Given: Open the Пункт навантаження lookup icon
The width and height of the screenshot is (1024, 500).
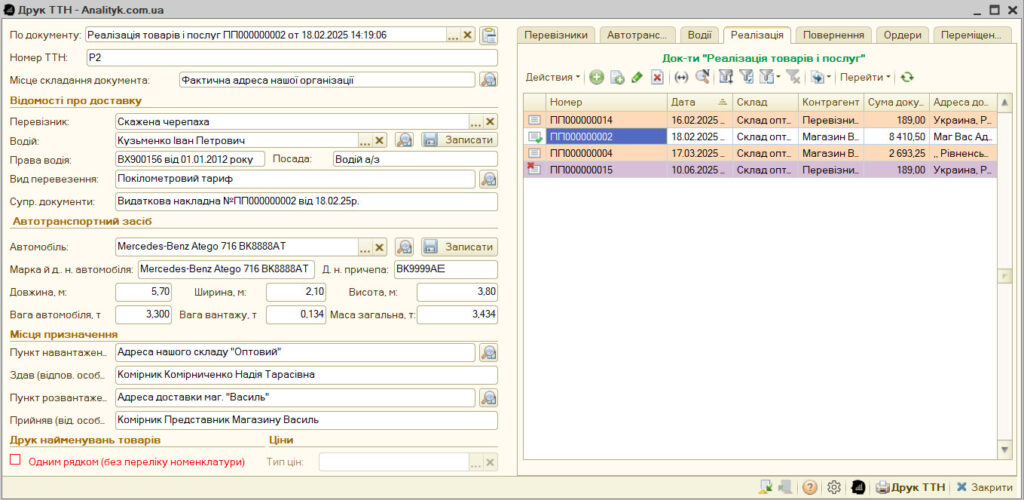Looking at the screenshot, I should [488, 352].
